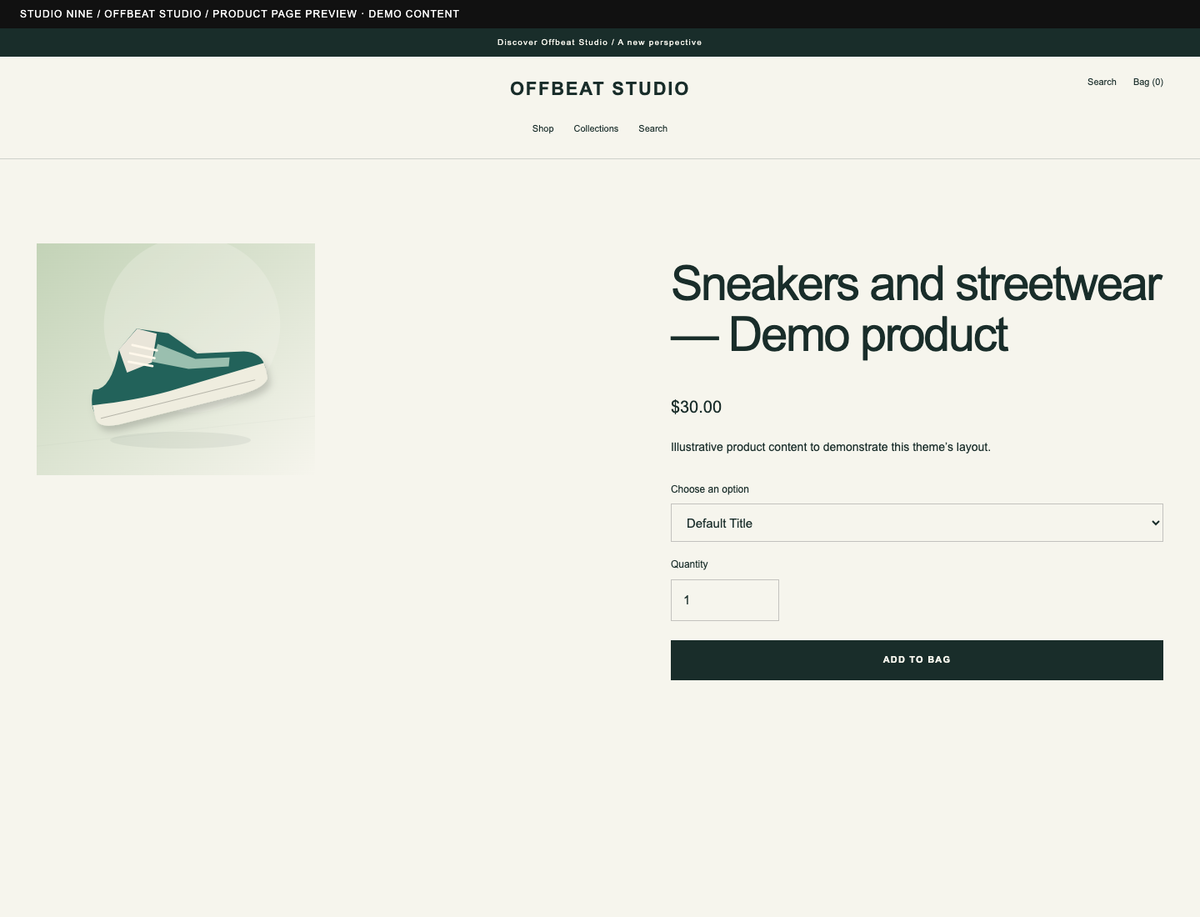1200x917 pixels.
Task: Click the Search link beside the Bag link
Action: (1102, 82)
